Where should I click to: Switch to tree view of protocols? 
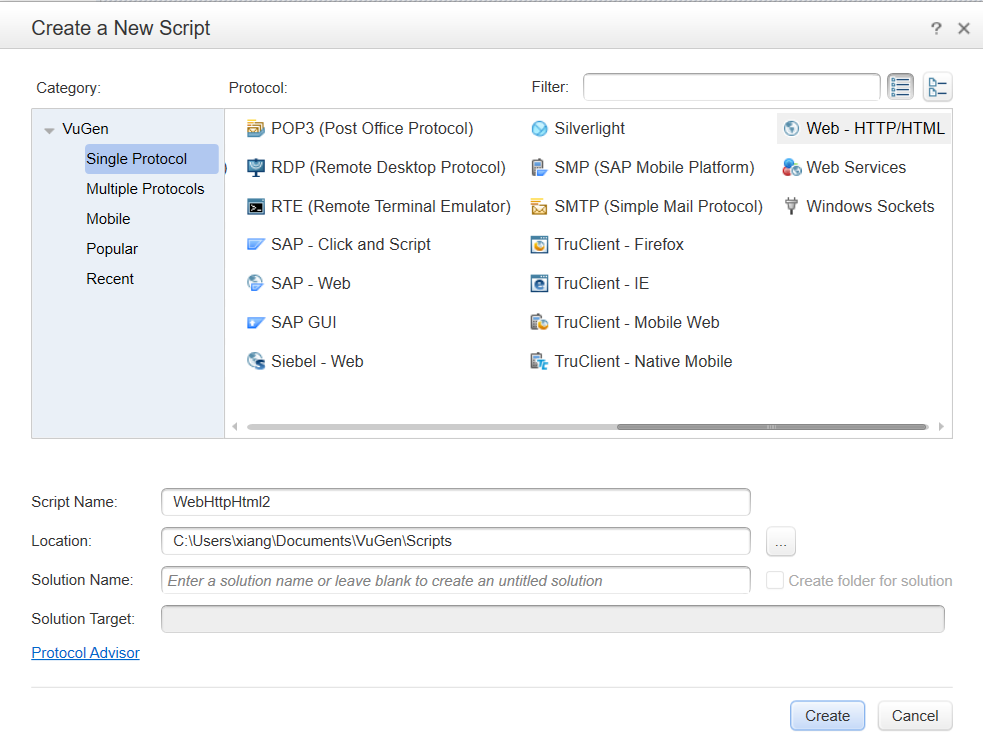pos(937,87)
